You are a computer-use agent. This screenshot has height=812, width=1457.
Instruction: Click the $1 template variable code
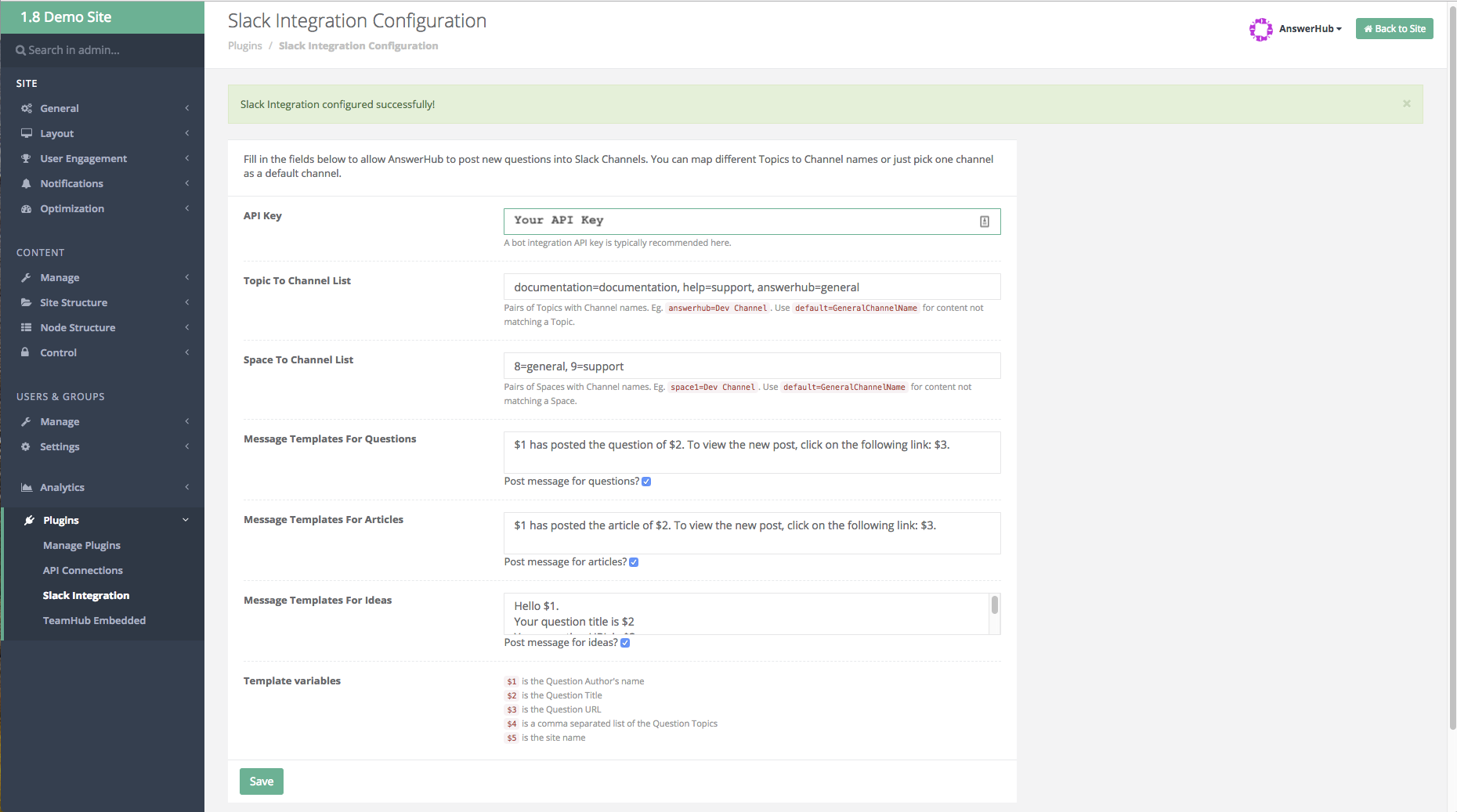pos(512,681)
